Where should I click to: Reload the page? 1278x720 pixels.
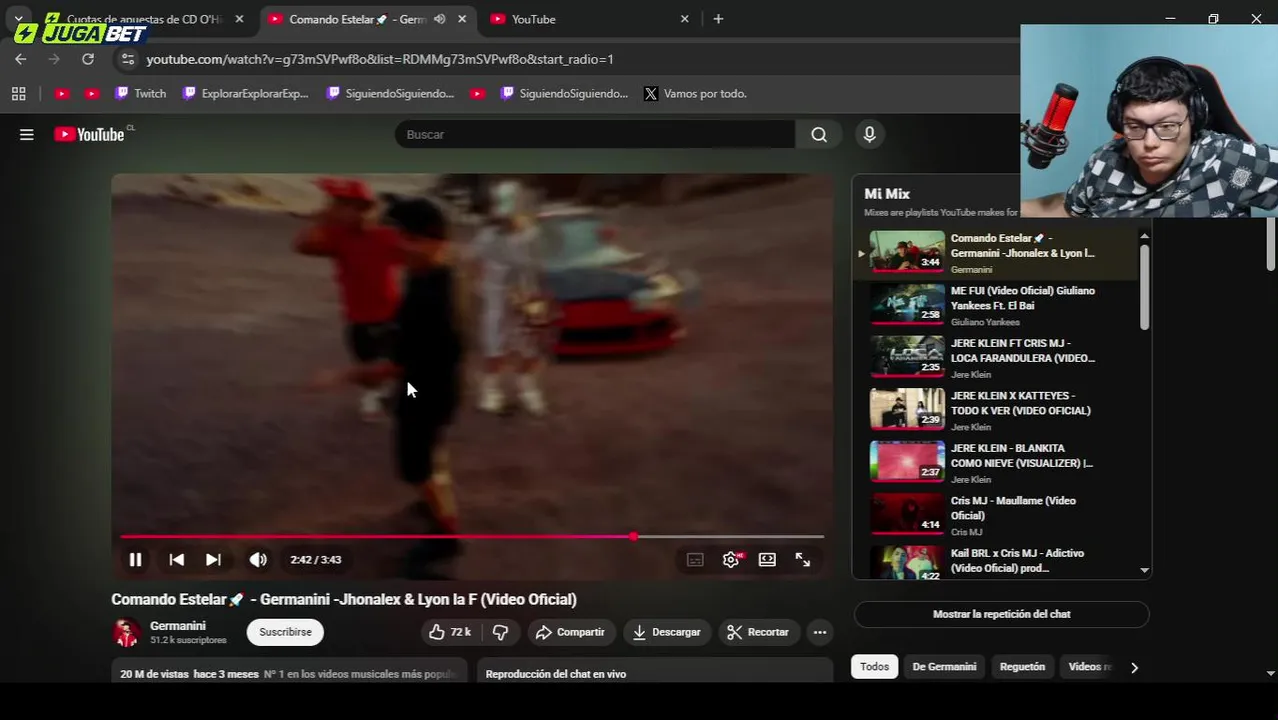pyautogui.click(x=88, y=59)
